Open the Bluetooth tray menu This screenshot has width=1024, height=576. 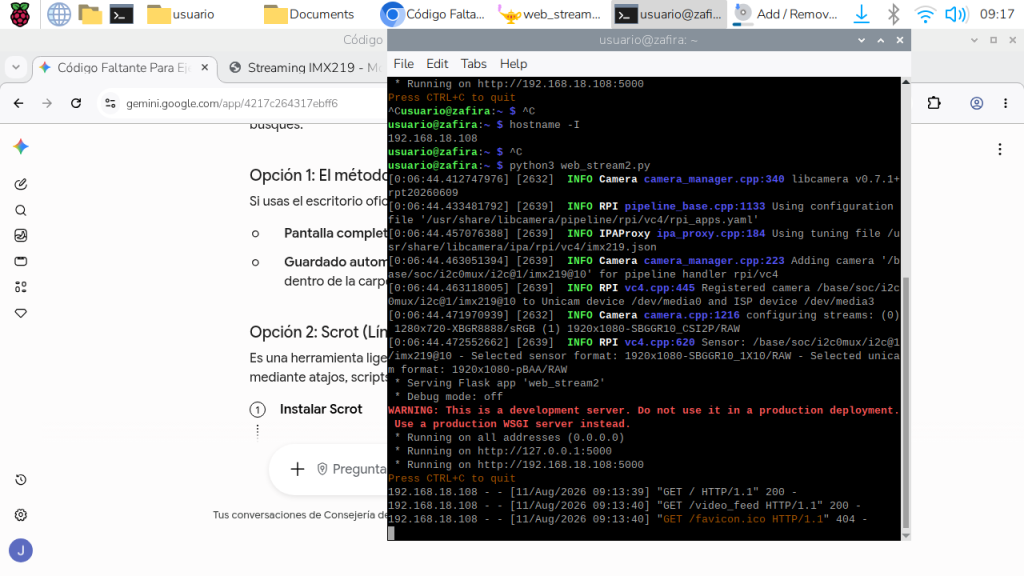click(x=893, y=14)
